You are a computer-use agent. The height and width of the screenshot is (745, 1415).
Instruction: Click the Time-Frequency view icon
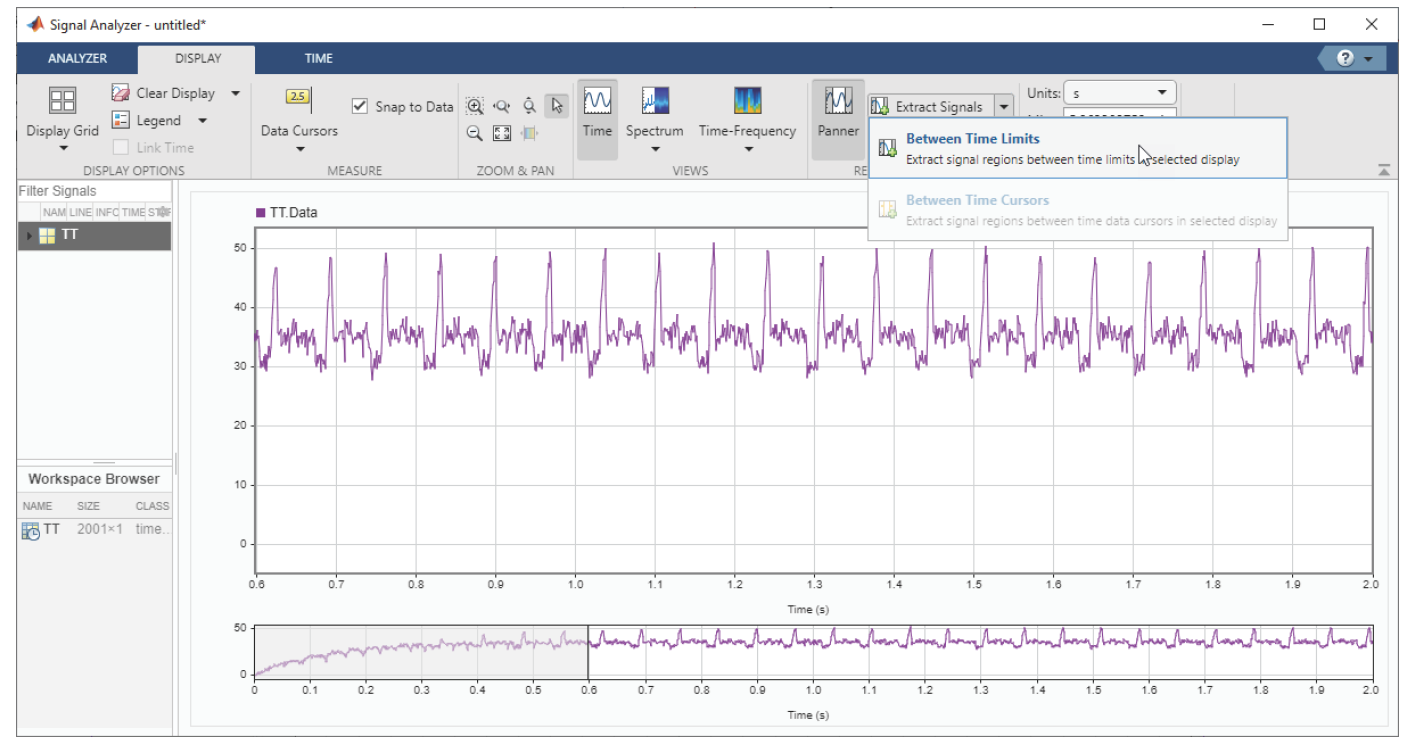point(747,101)
